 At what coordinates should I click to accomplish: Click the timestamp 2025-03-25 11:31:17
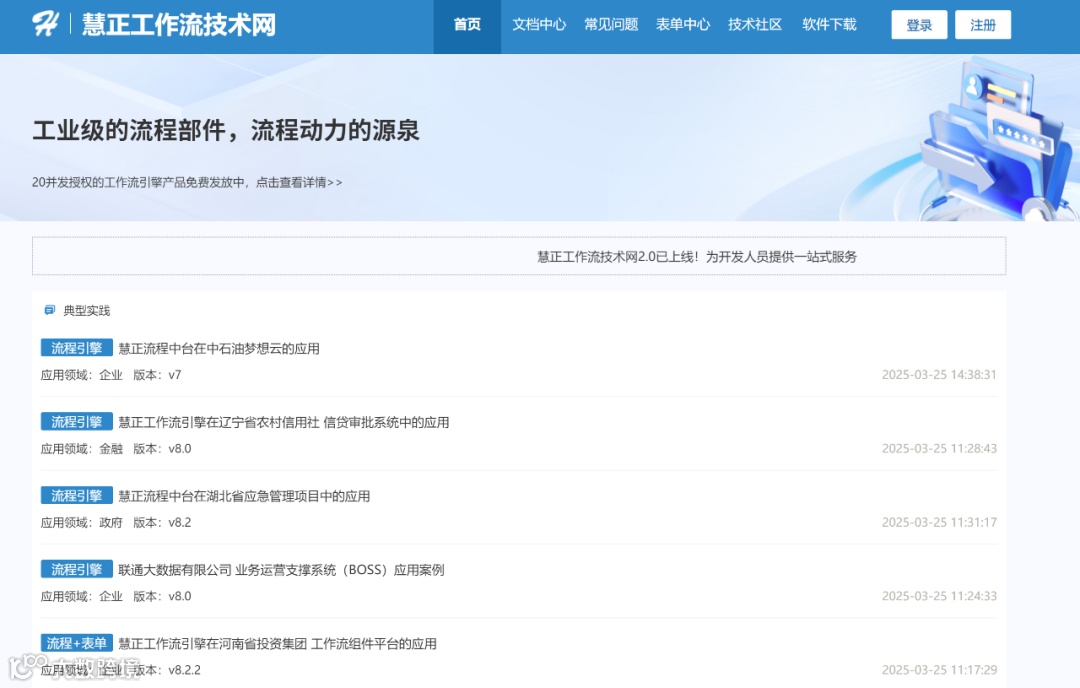pos(939,522)
